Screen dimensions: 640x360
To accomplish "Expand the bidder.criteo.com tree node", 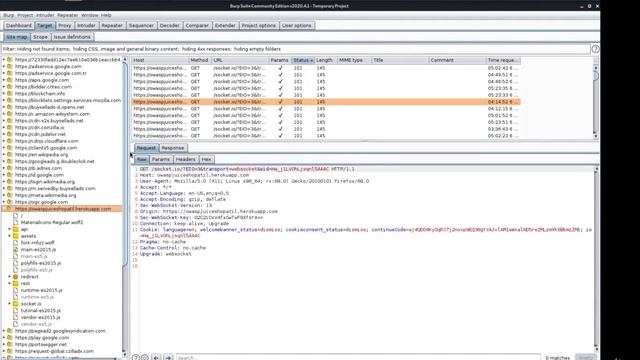I will coord(4,87).
